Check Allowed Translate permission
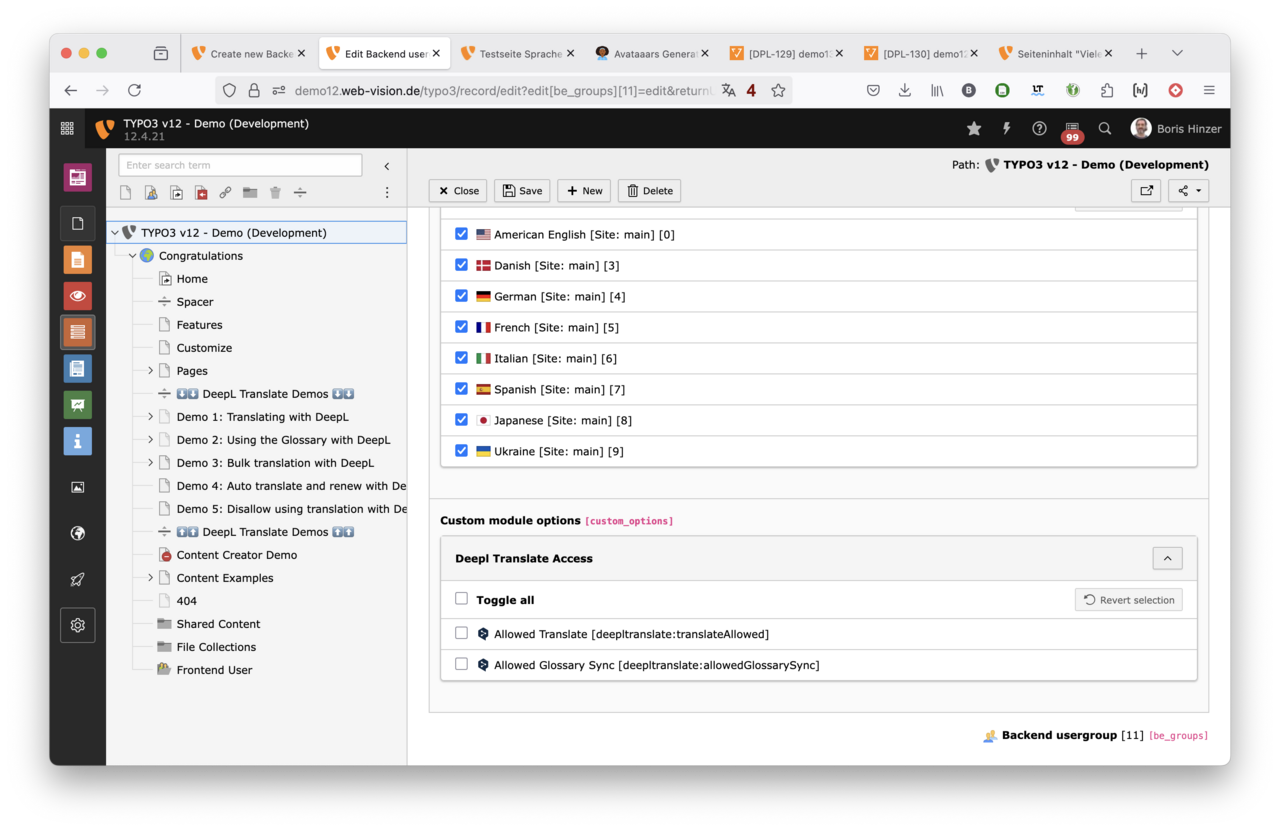The image size is (1280, 831). [461, 633]
